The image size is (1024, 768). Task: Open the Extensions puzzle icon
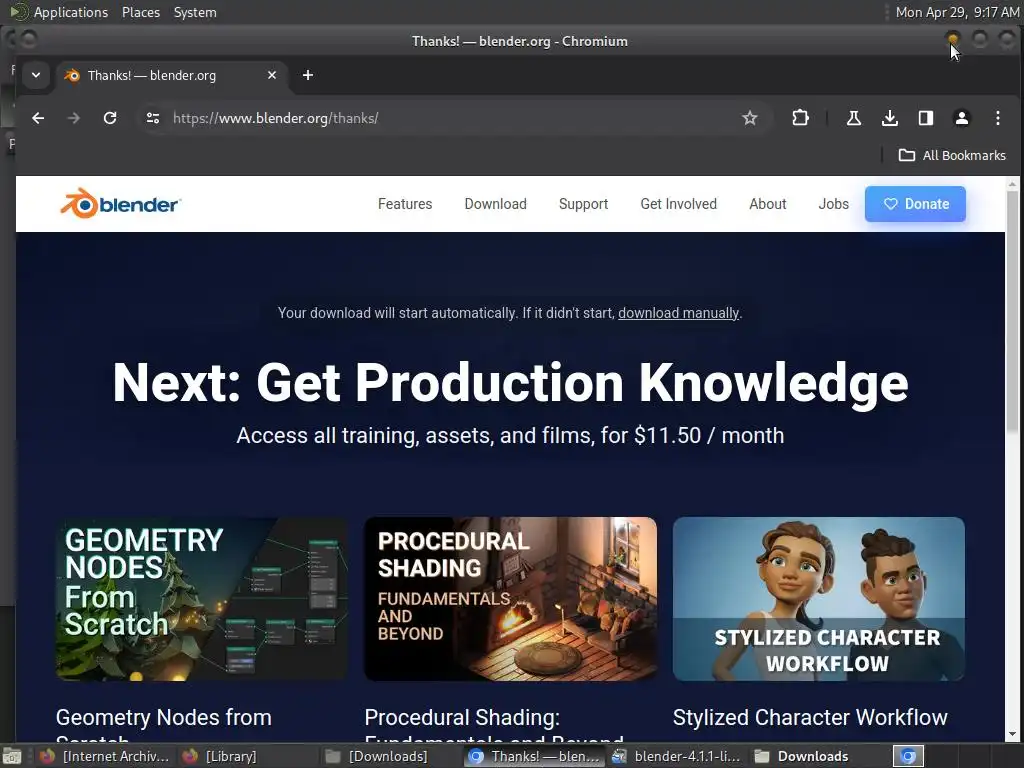pos(800,118)
